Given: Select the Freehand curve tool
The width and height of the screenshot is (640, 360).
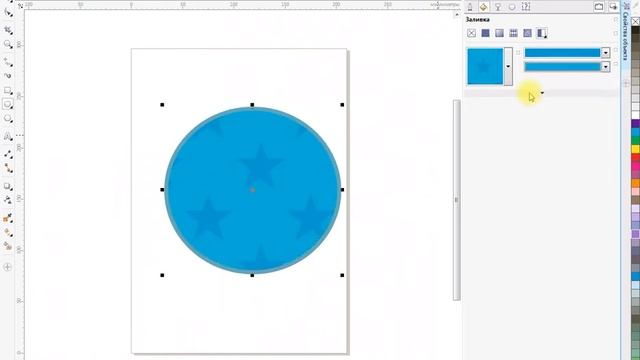Looking at the screenshot, I should coord(8,62).
